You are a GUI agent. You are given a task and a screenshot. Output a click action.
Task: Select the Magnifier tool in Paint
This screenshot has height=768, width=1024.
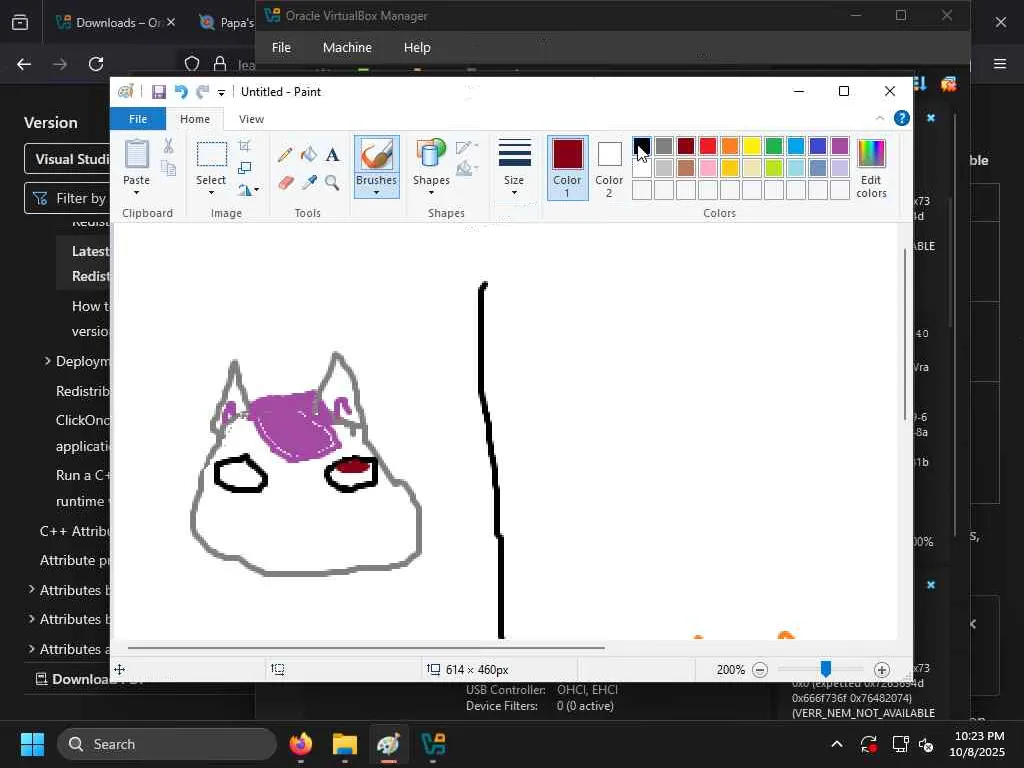tap(332, 182)
